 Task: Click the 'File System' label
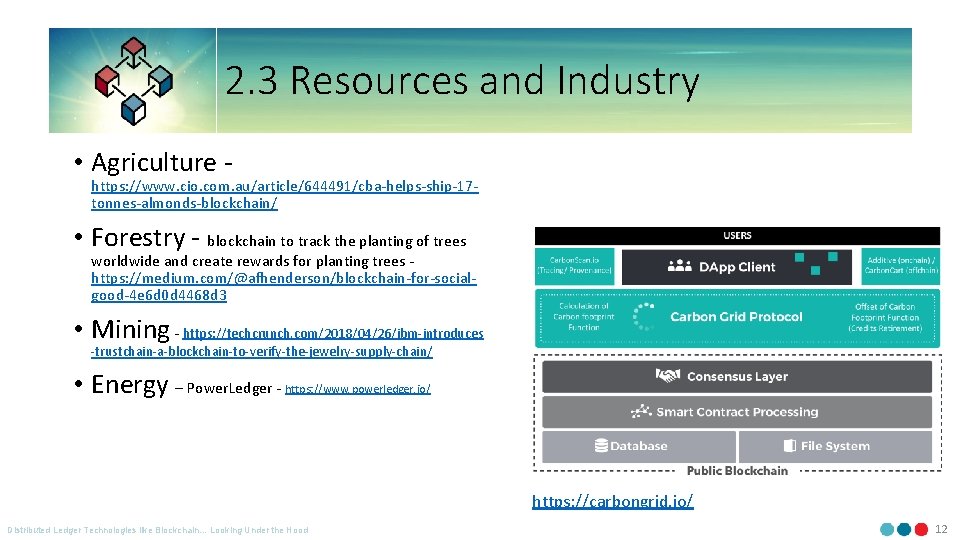[835, 446]
